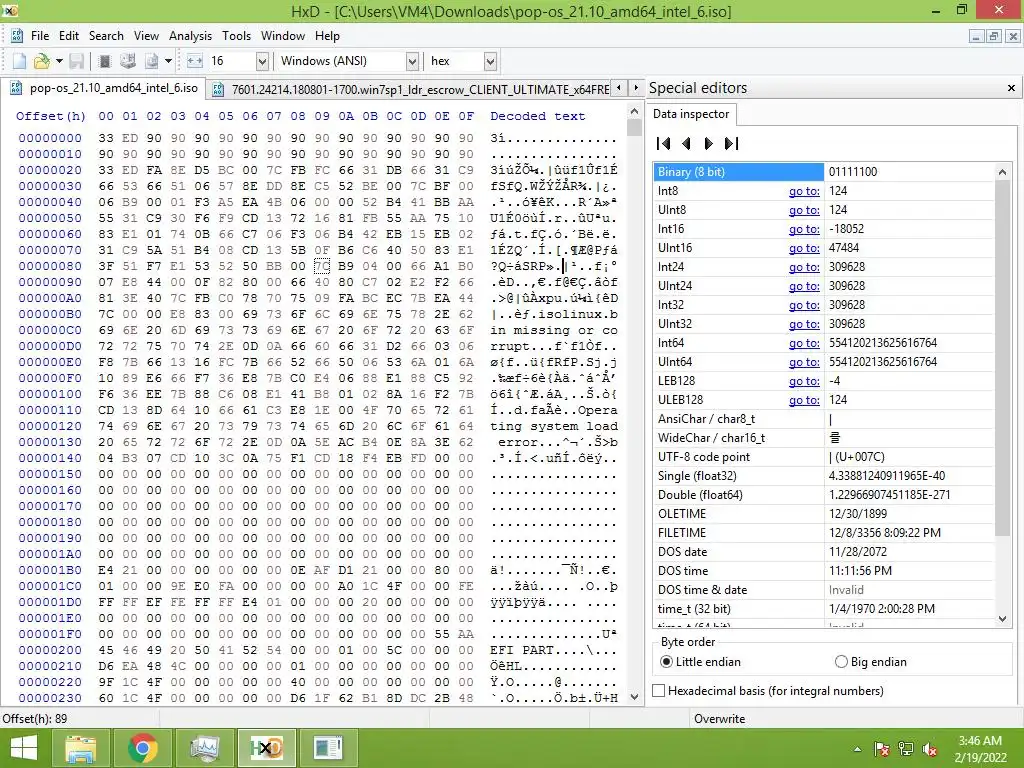This screenshot has height=768, width=1024.
Task: Open the View menu
Action: point(146,36)
